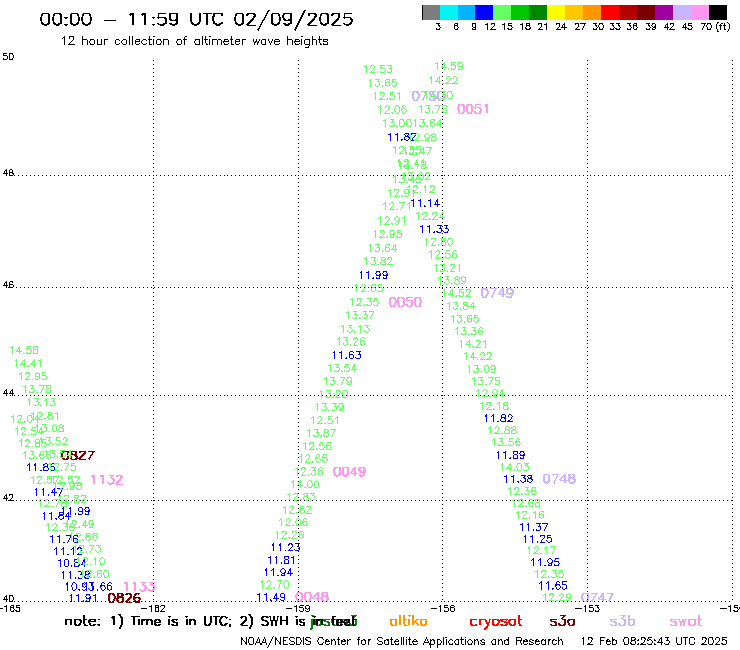Viewport: 740px width, 650px height.
Task: Click the pink time marker '1132'
Action: click(107, 480)
